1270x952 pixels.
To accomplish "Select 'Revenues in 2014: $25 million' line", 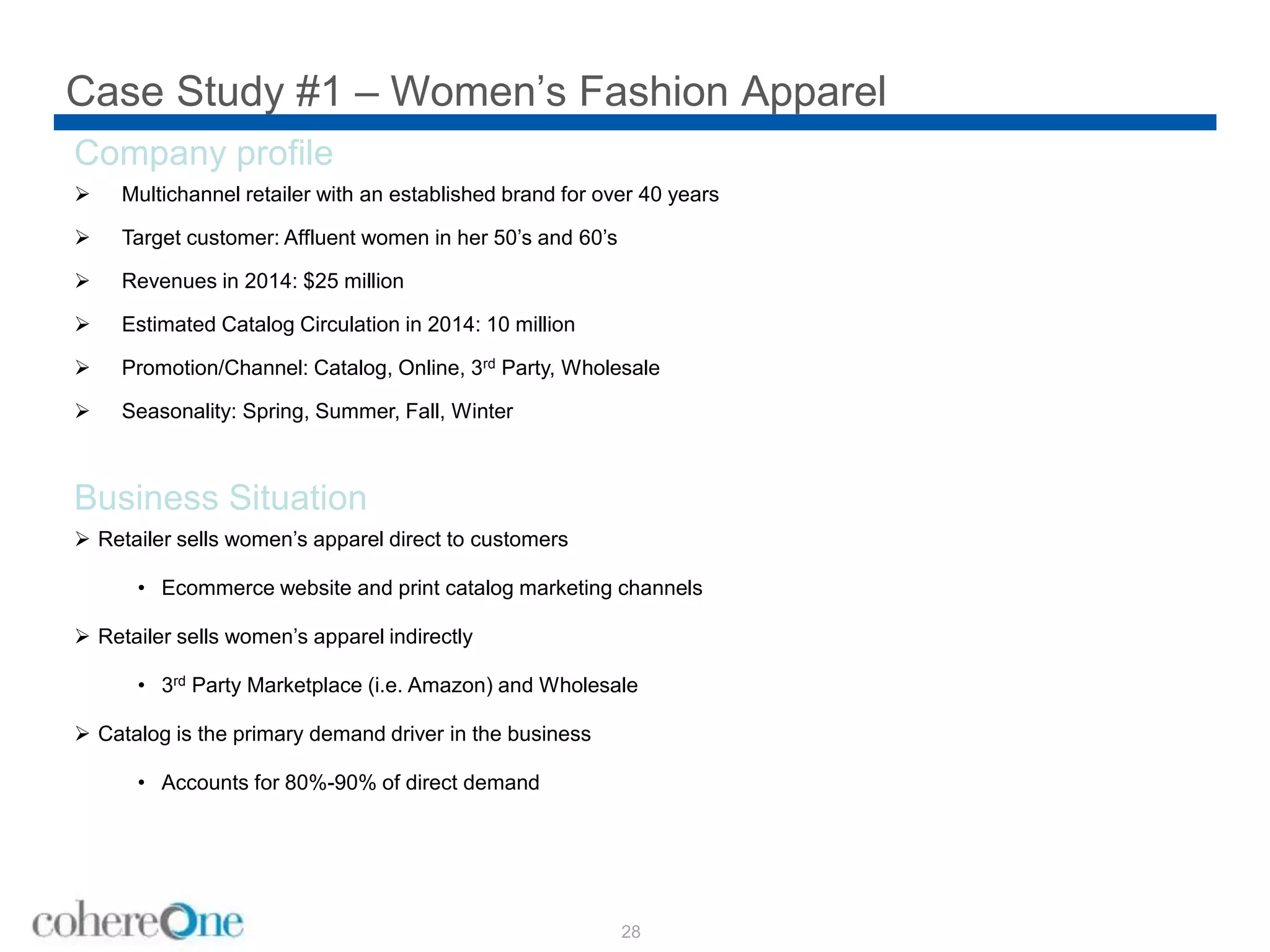I will coord(262,281).
